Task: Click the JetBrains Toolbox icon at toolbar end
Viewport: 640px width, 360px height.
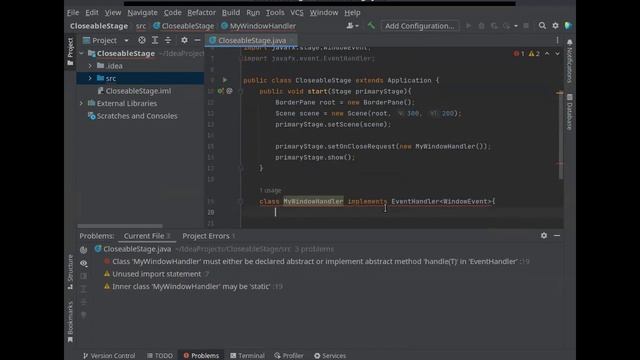Action: coord(568,26)
